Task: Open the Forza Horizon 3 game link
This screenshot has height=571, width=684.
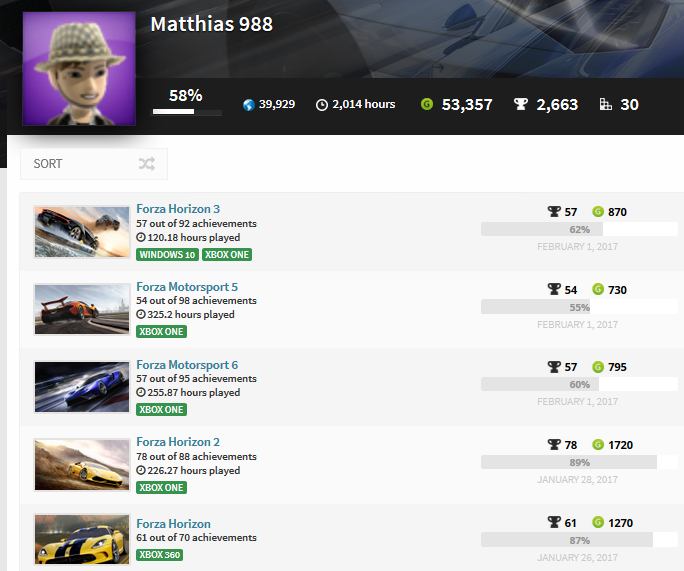Action: 178,209
